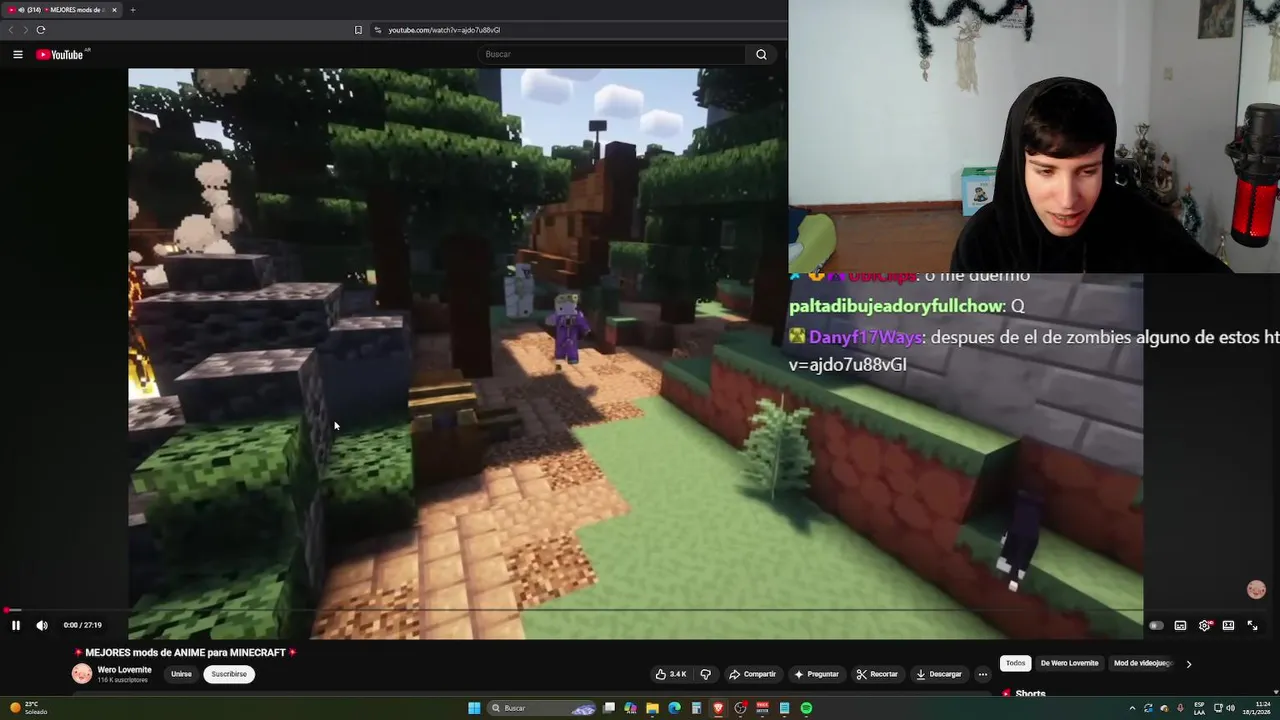The width and height of the screenshot is (1280, 720).
Task: Open the ESP LAA language indicator
Action: pyautogui.click(x=1199, y=708)
